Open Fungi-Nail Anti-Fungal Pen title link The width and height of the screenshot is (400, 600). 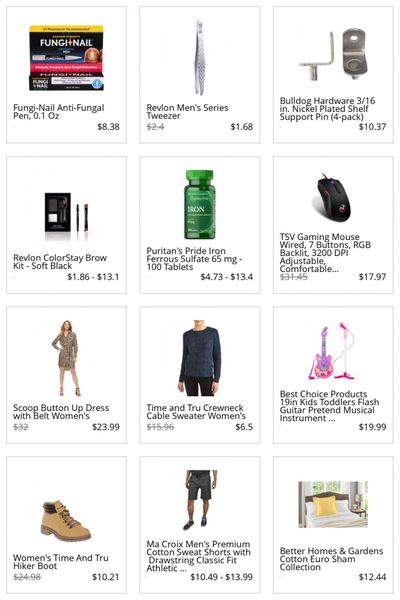[59, 112]
